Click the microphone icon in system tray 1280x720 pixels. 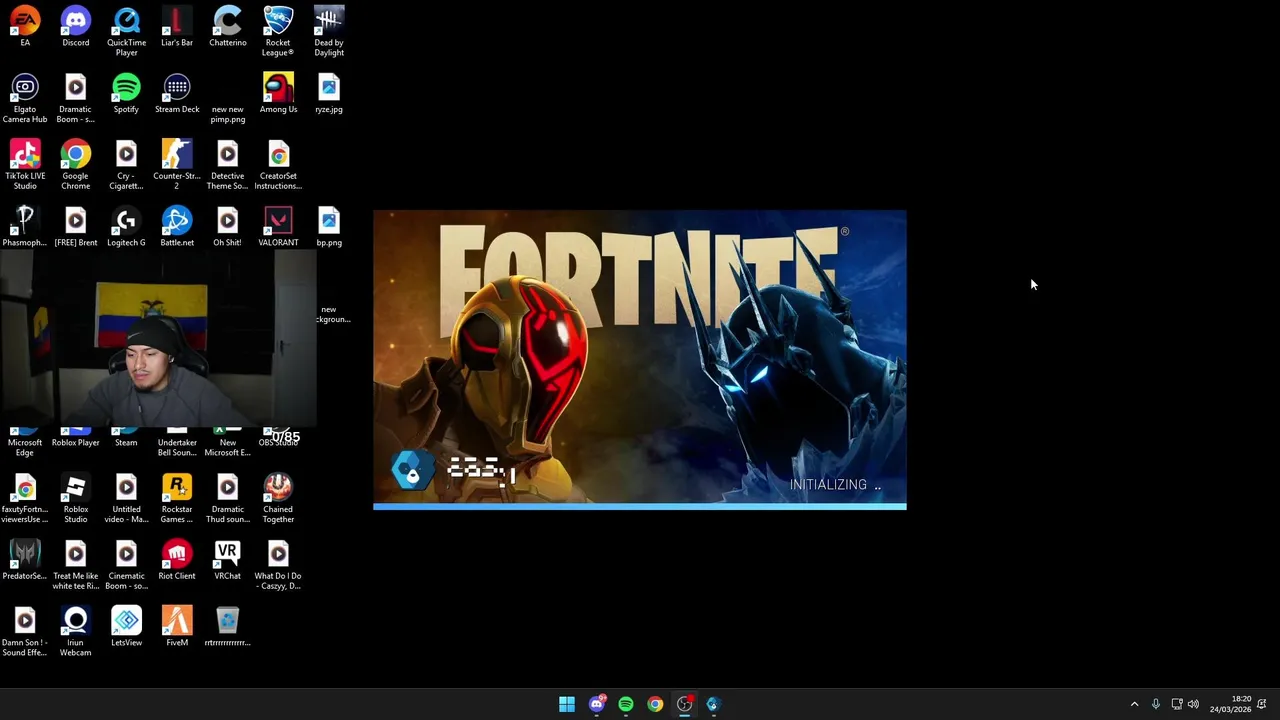click(x=1156, y=704)
